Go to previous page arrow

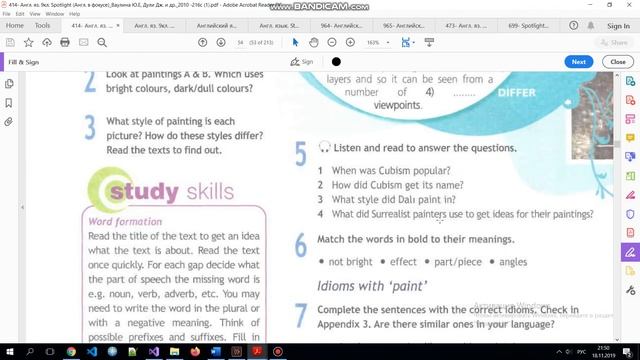tap(202, 42)
